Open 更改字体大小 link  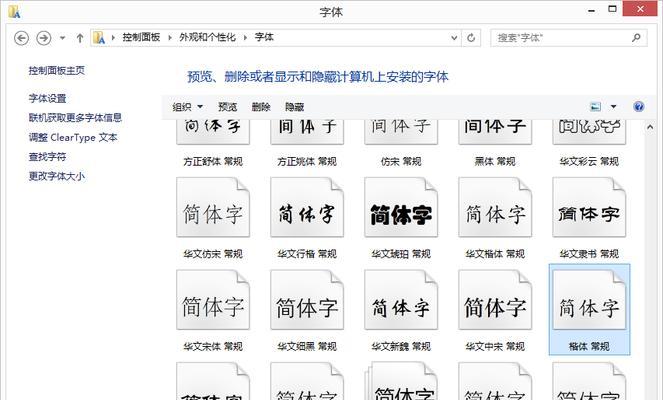[57, 176]
